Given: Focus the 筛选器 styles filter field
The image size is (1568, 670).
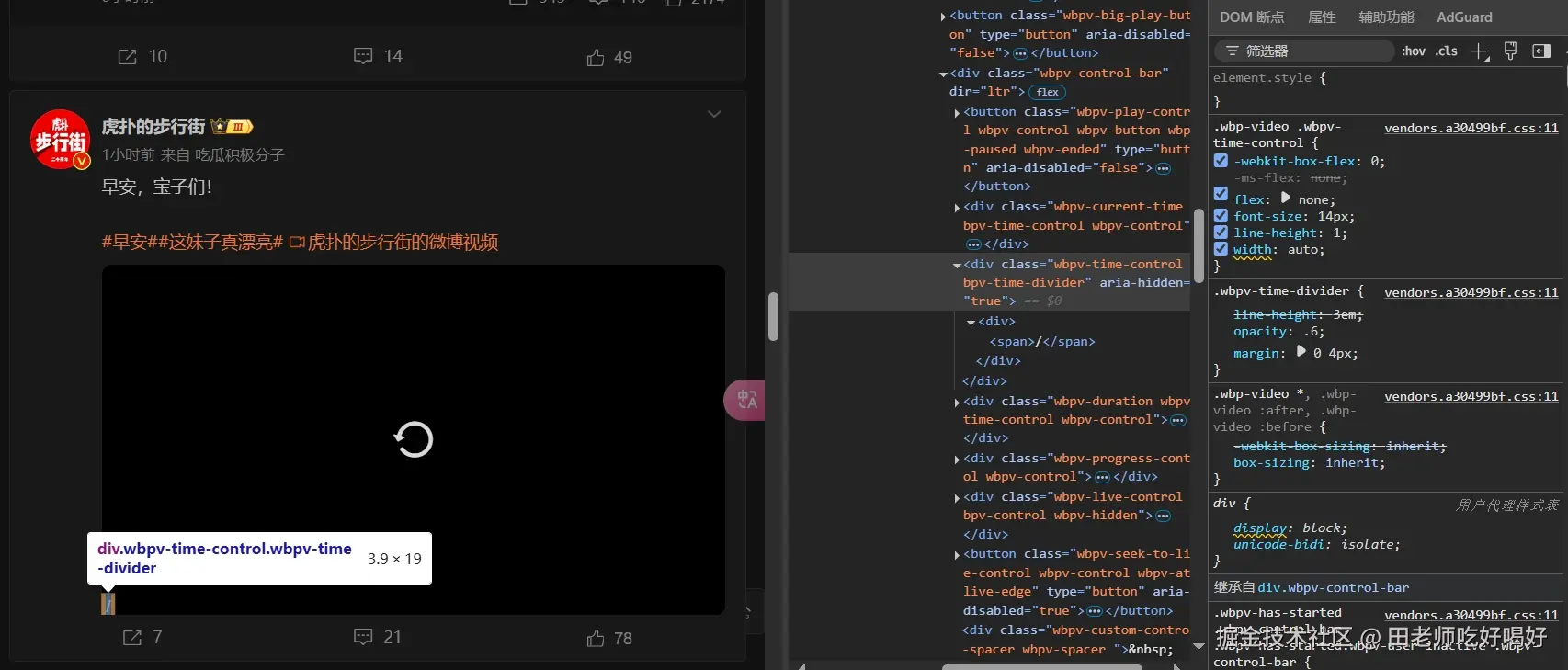Looking at the screenshot, I should 1304,51.
